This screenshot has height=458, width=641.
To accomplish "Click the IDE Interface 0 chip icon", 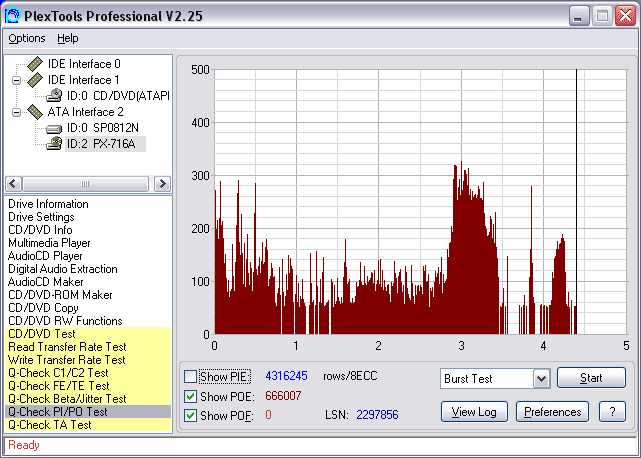I will (35, 64).
